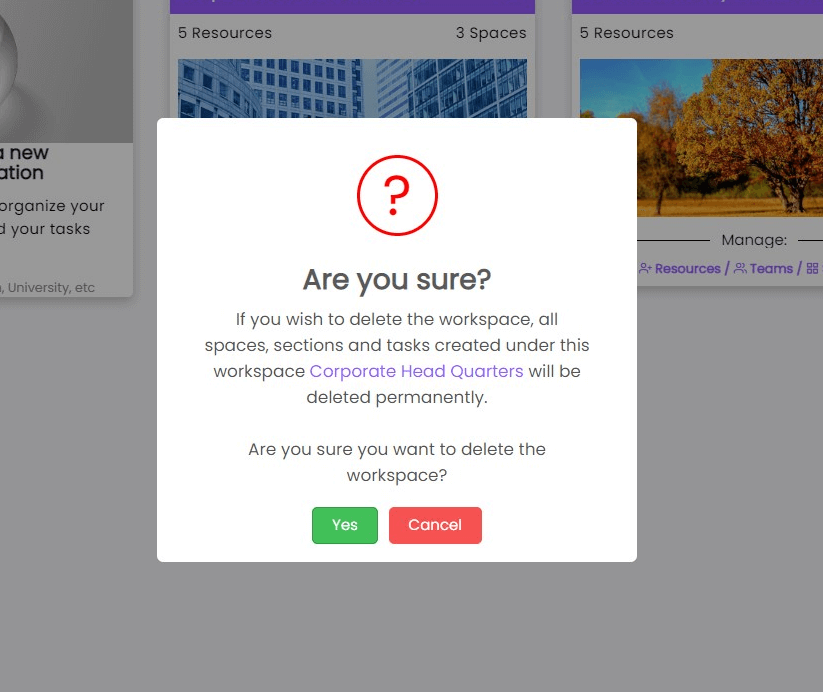Viewport: 823px width, 692px height.
Task: Open the Resources management link
Action: 688,268
